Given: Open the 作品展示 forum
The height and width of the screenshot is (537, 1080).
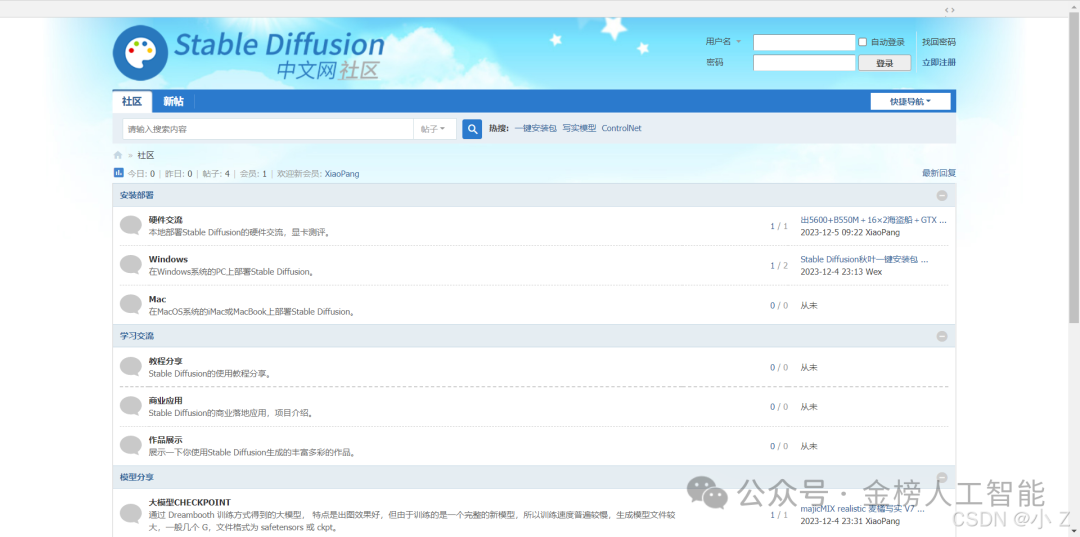Looking at the screenshot, I should (165, 440).
